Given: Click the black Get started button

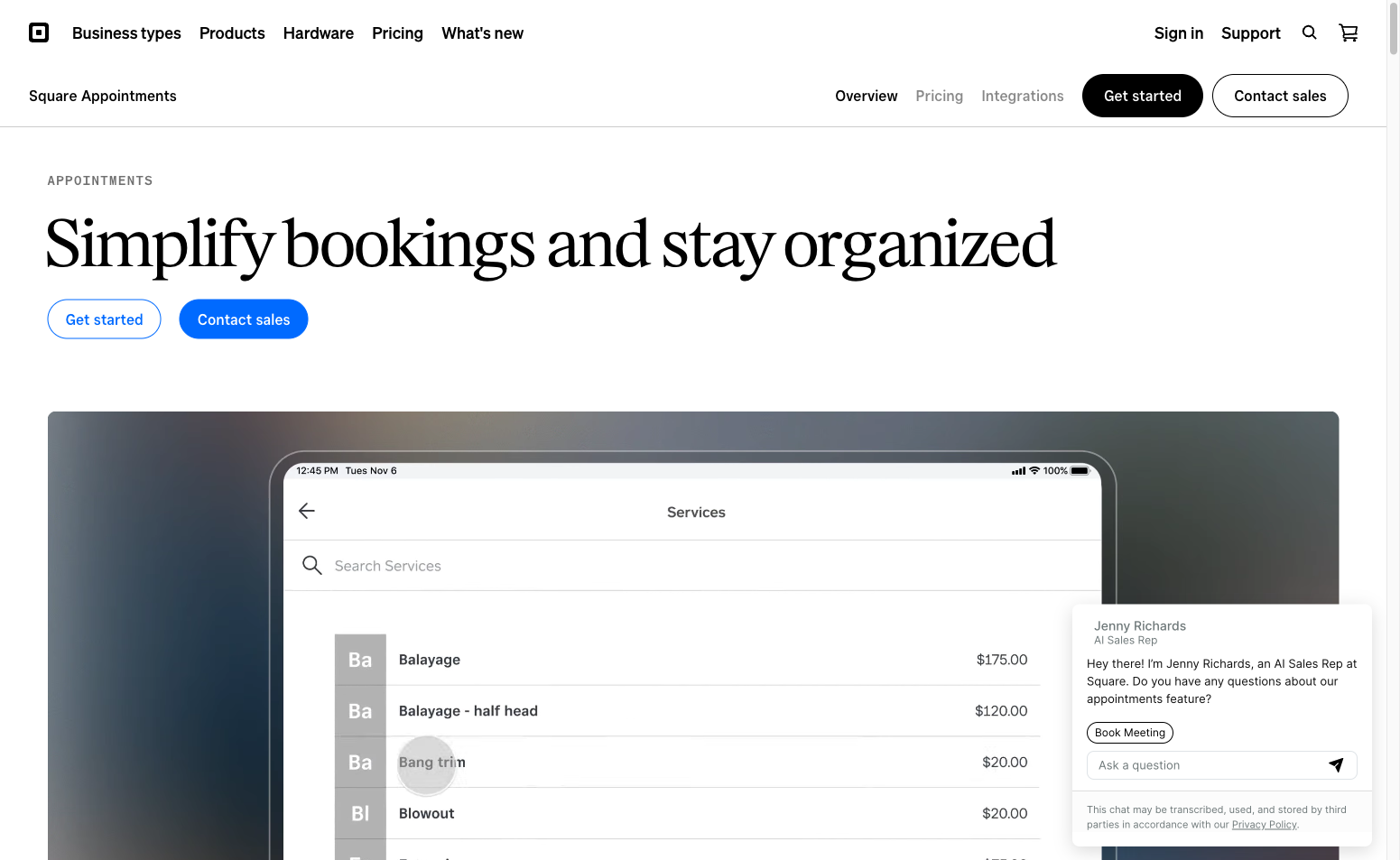Looking at the screenshot, I should point(1142,96).
